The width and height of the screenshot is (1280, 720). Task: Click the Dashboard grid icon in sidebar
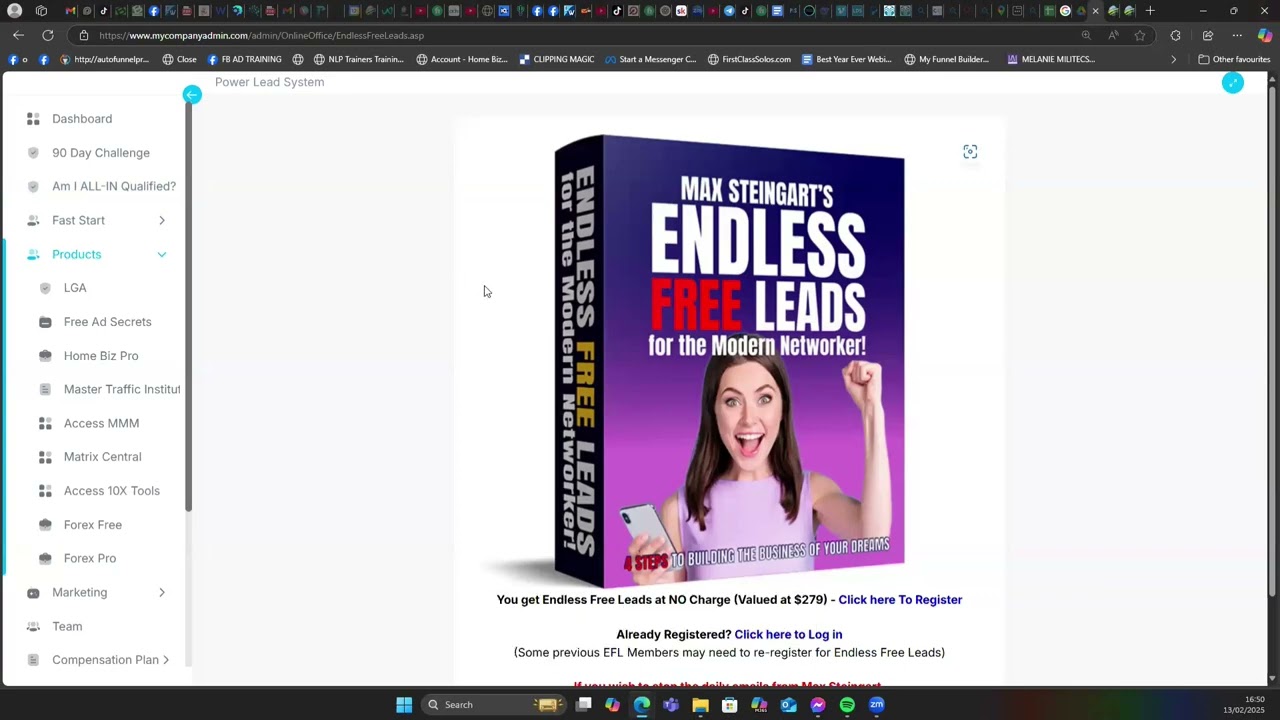click(33, 119)
